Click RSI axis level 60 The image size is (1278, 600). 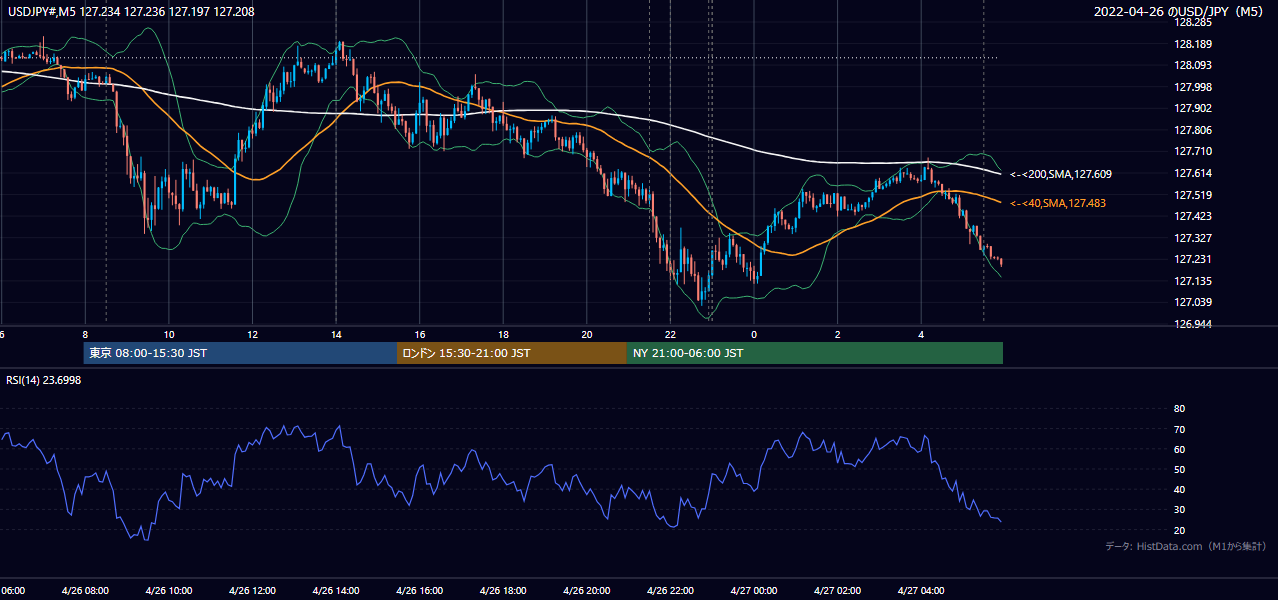pyautogui.click(x=1179, y=449)
